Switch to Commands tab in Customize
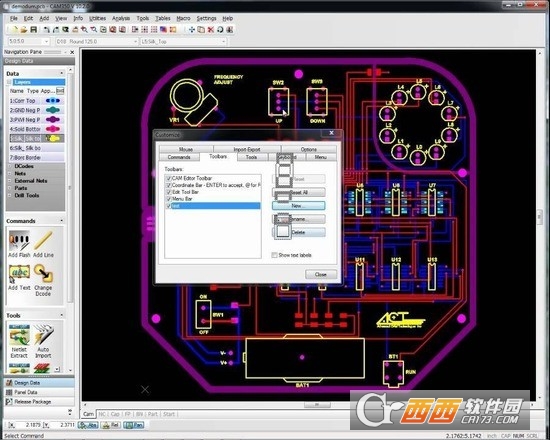The width and height of the screenshot is (550, 440). (179, 157)
